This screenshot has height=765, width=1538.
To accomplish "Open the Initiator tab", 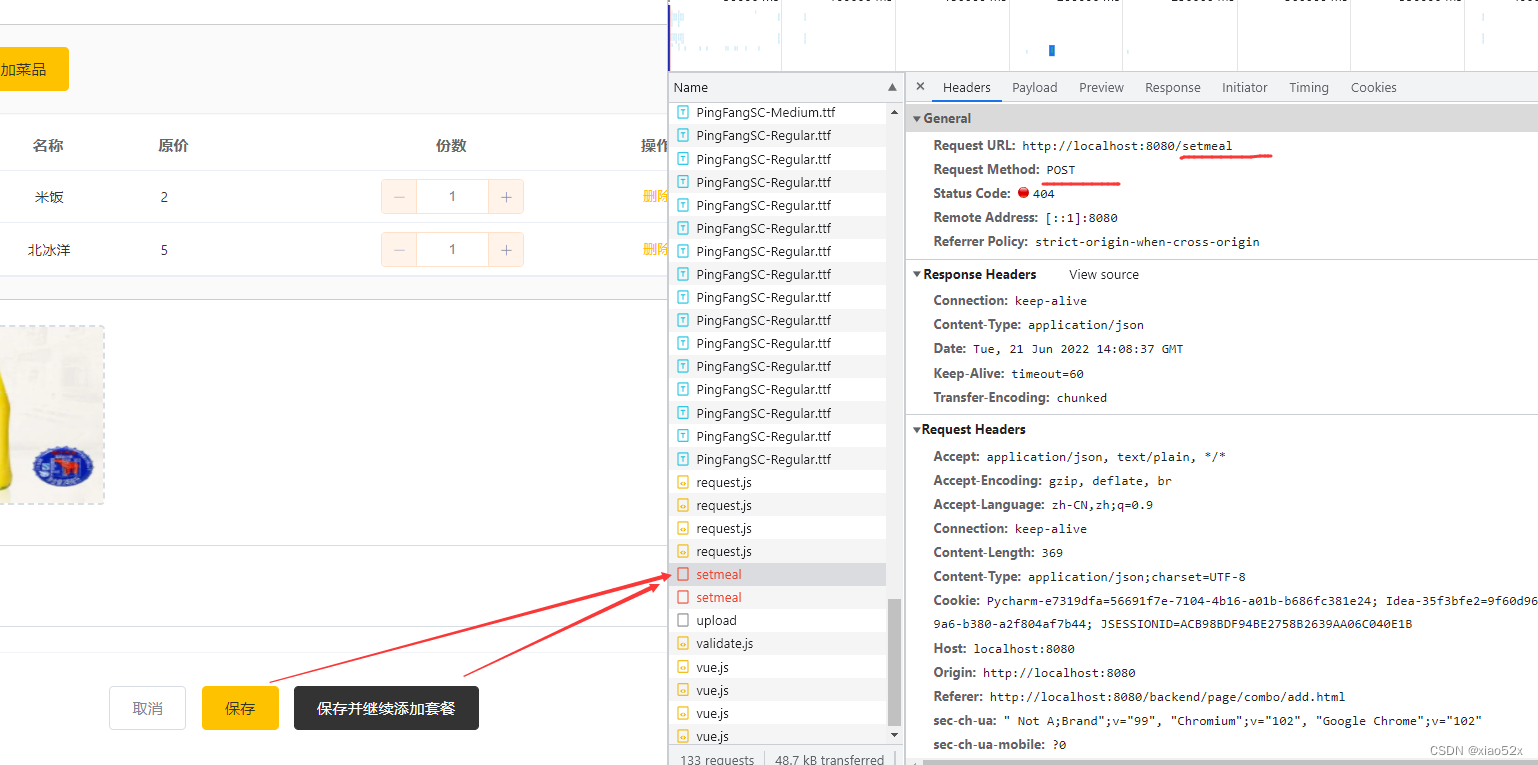I will (1244, 87).
